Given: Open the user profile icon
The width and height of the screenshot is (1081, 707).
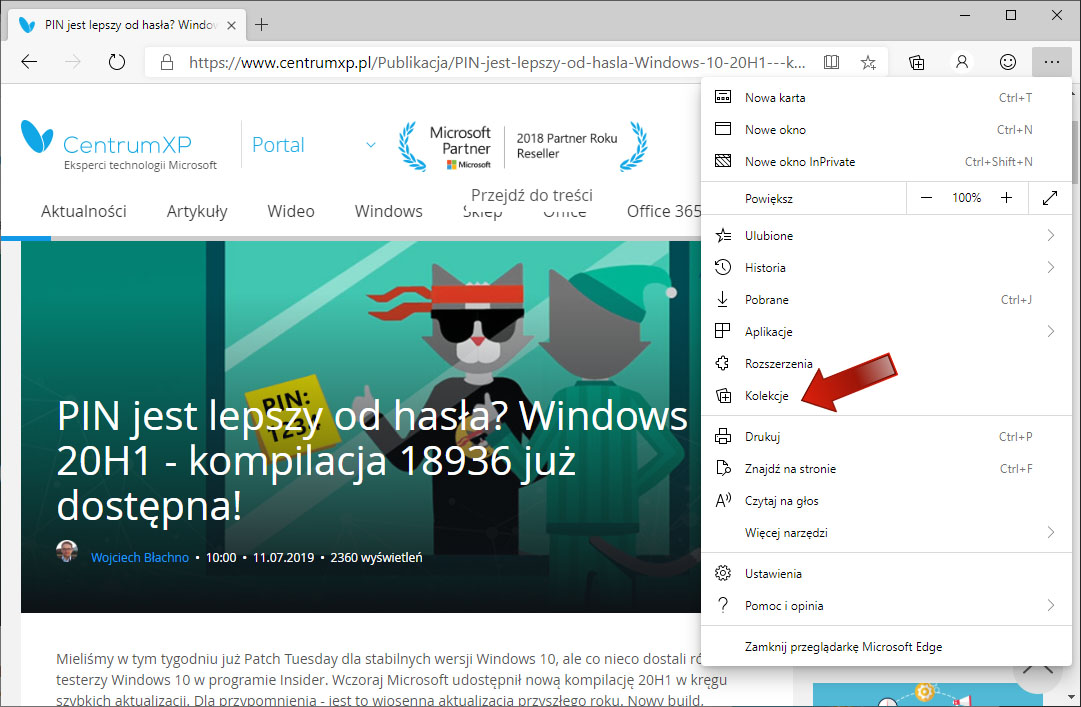Looking at the screenshot, I should click(x=962, y=62).
